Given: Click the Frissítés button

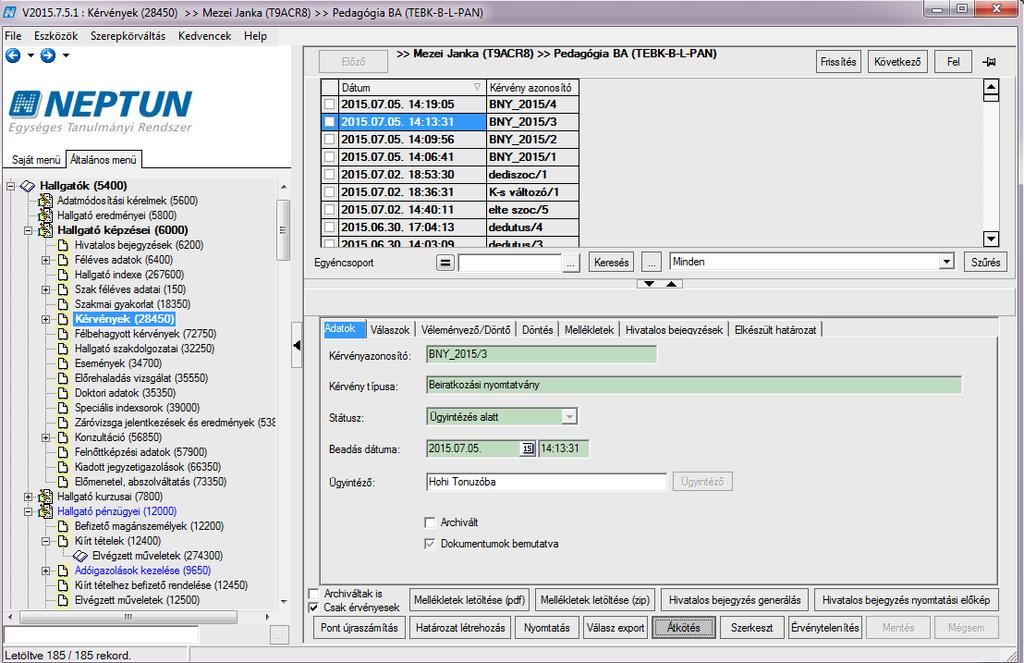Looking at the screenshot, I should point(839,62).
